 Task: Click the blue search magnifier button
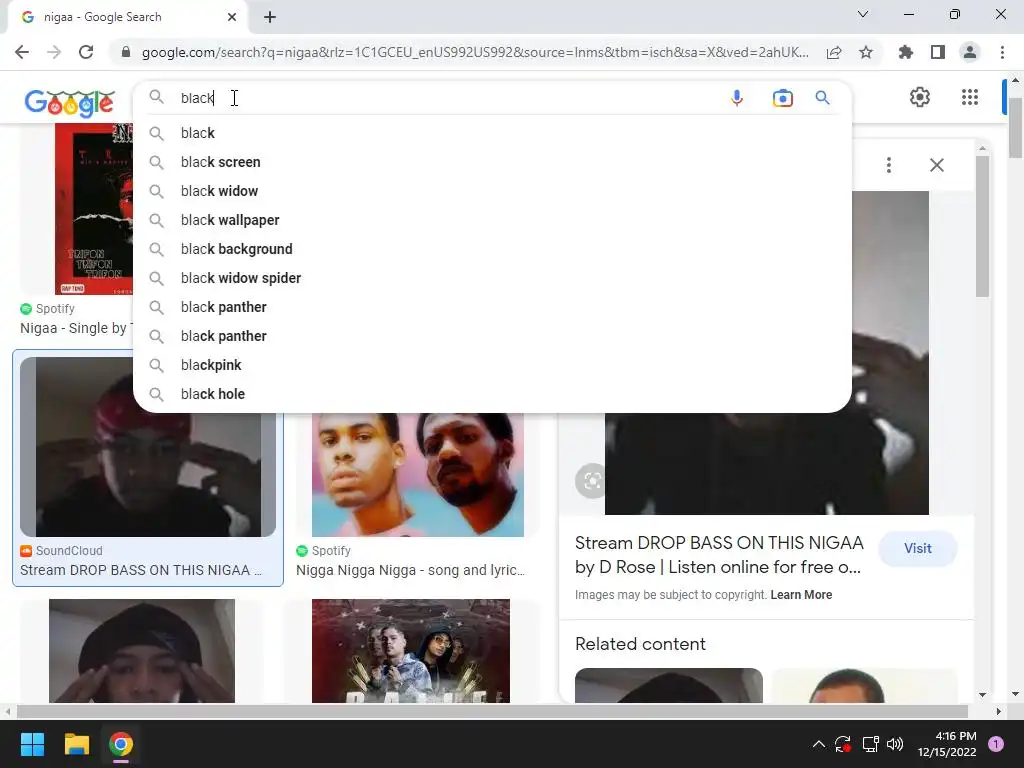(x=822, y=98)
